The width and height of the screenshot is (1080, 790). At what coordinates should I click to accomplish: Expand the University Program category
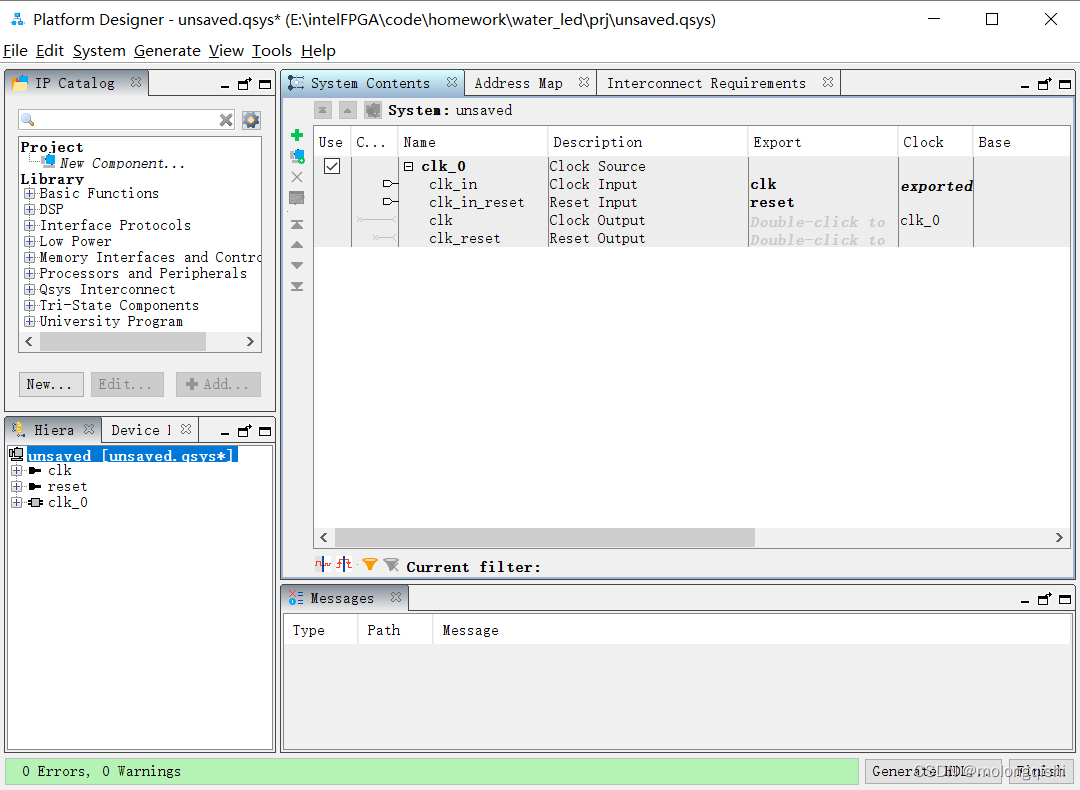[29, 322]
